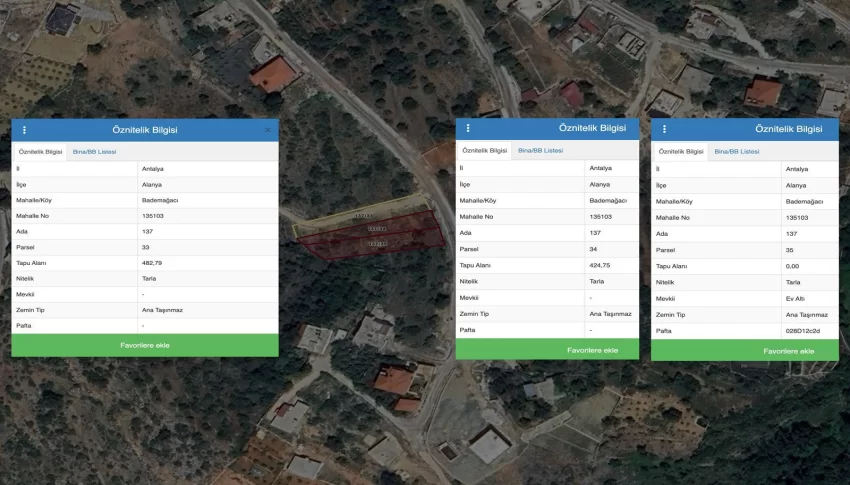Viewport: 850px width, 485px height.
Task: Select Öznitelik Bilgisi tab in parcel 35 panel
Action: point(680,151)
